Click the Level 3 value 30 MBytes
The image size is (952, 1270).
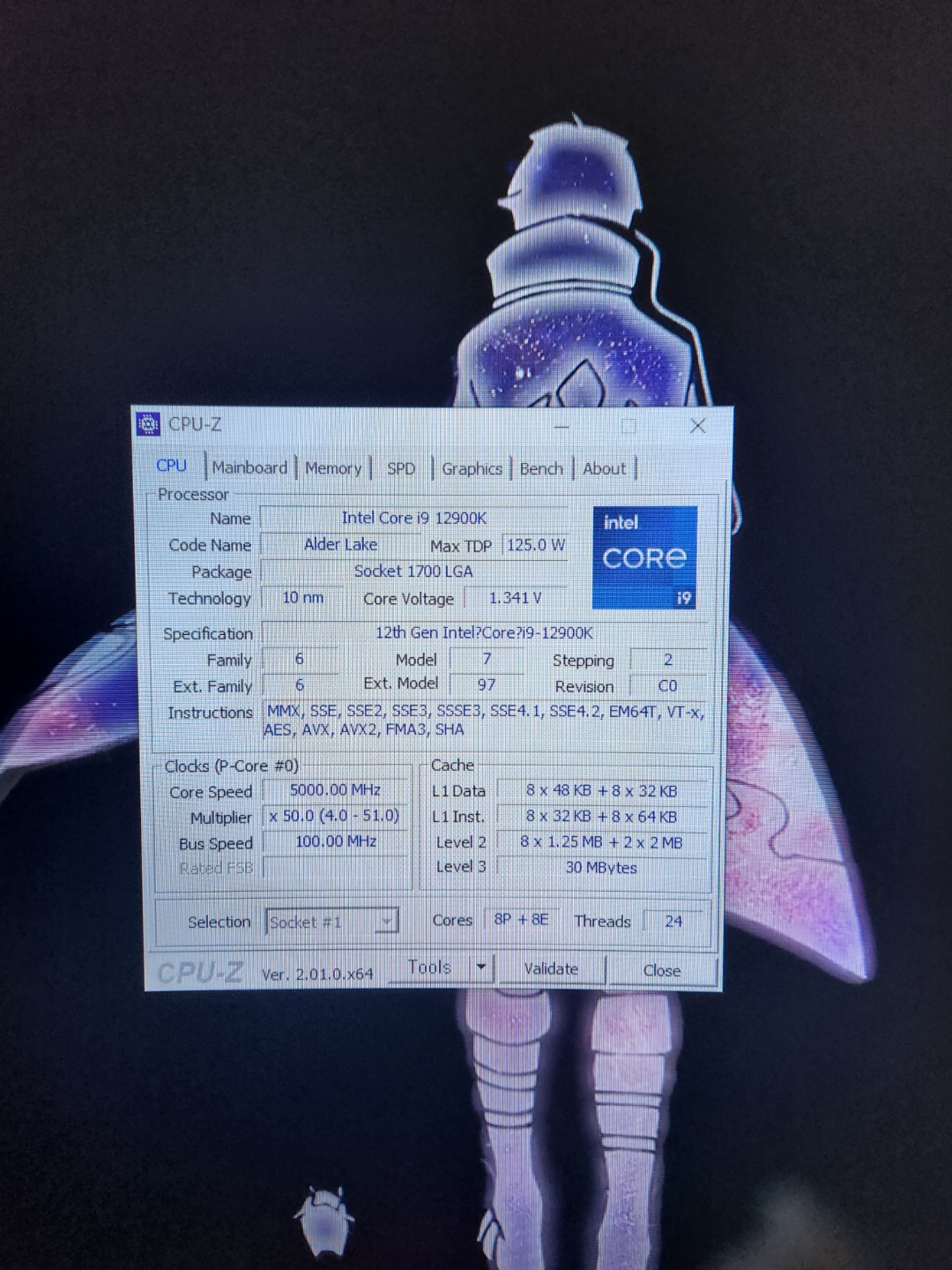pyautogui.click(x=602, y=867)
